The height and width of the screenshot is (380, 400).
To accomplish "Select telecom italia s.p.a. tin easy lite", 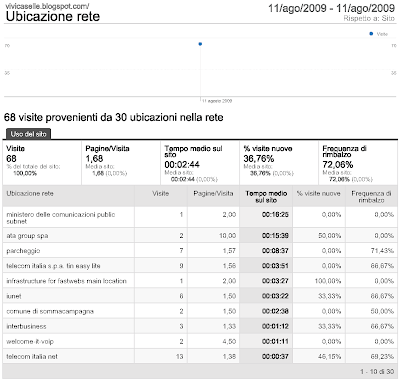I will (53, 266).
